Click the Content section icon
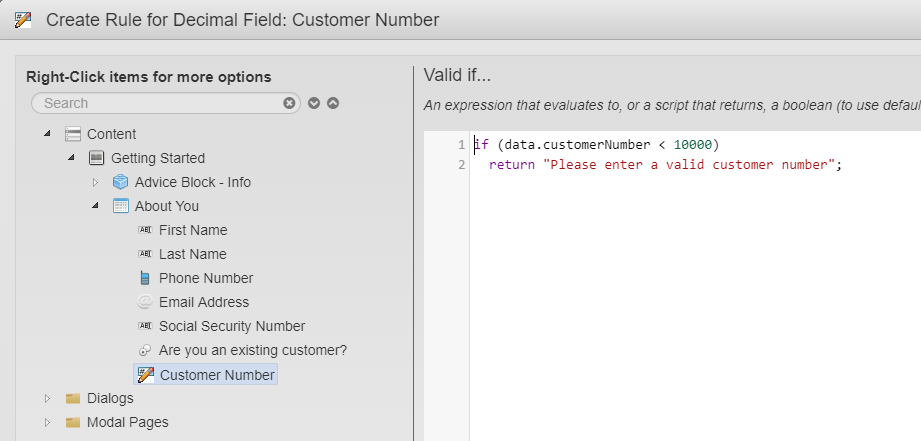The image size is (921, 441). click(x=73, y=134)
